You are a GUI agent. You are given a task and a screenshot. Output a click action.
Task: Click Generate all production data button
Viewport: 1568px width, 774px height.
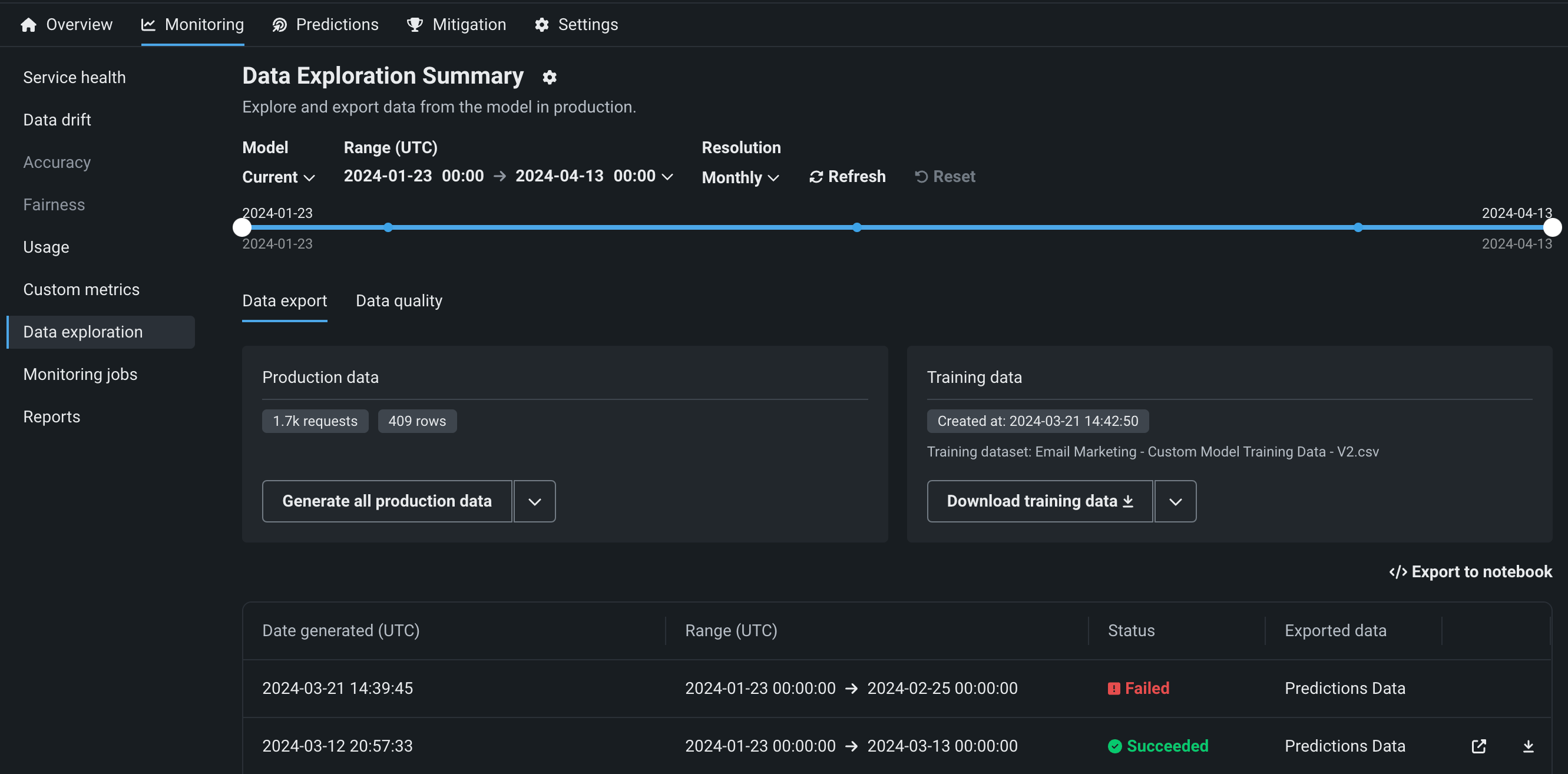point(386,501)
